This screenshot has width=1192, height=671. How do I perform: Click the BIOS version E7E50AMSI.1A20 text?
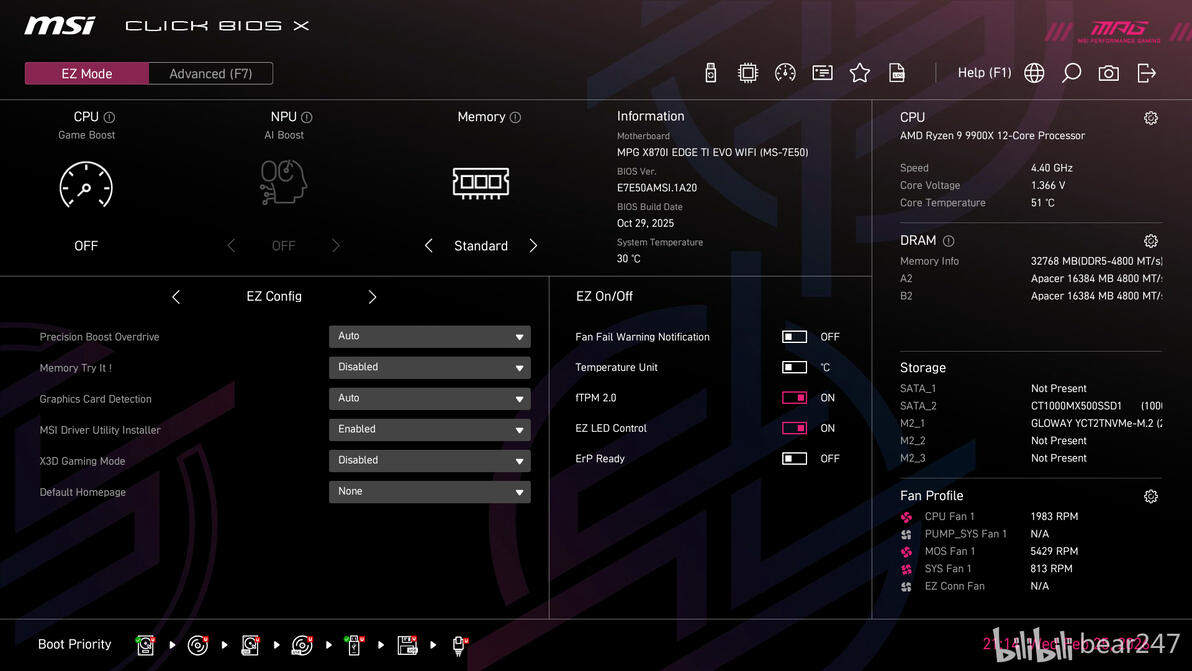point(657,188)
